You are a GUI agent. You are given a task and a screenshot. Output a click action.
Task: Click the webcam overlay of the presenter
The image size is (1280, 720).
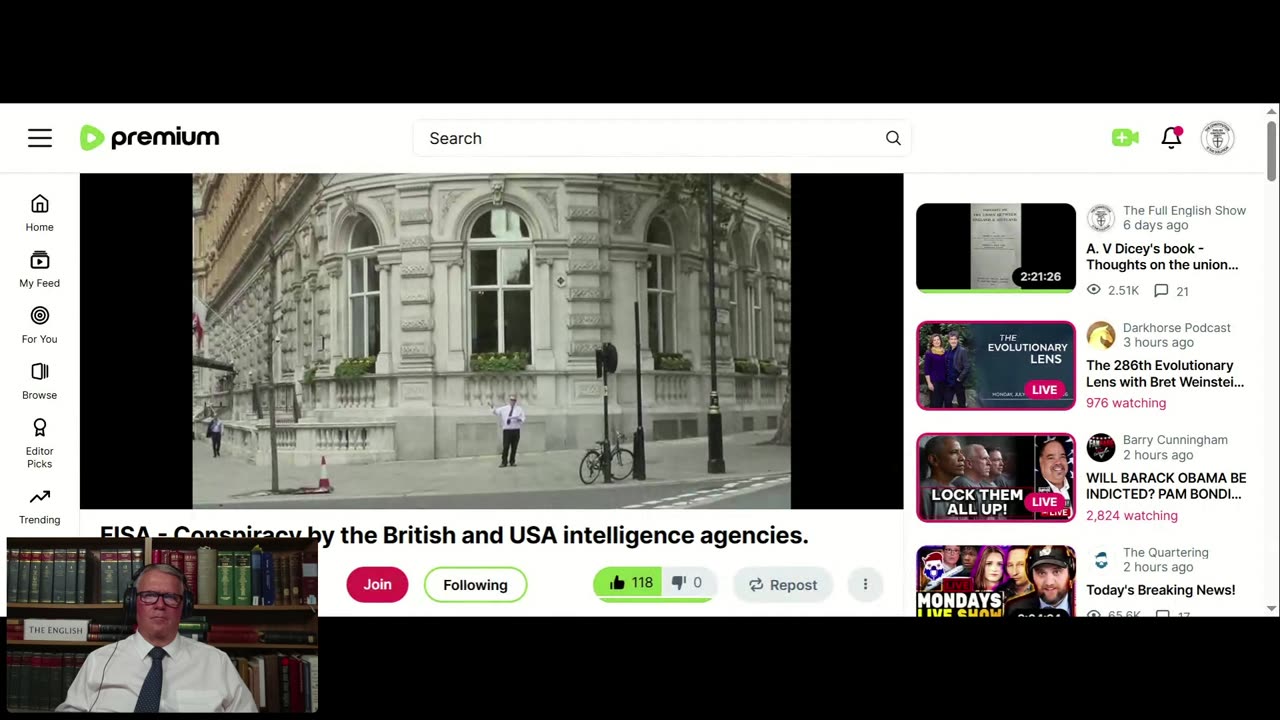click(x=162, y=625)
